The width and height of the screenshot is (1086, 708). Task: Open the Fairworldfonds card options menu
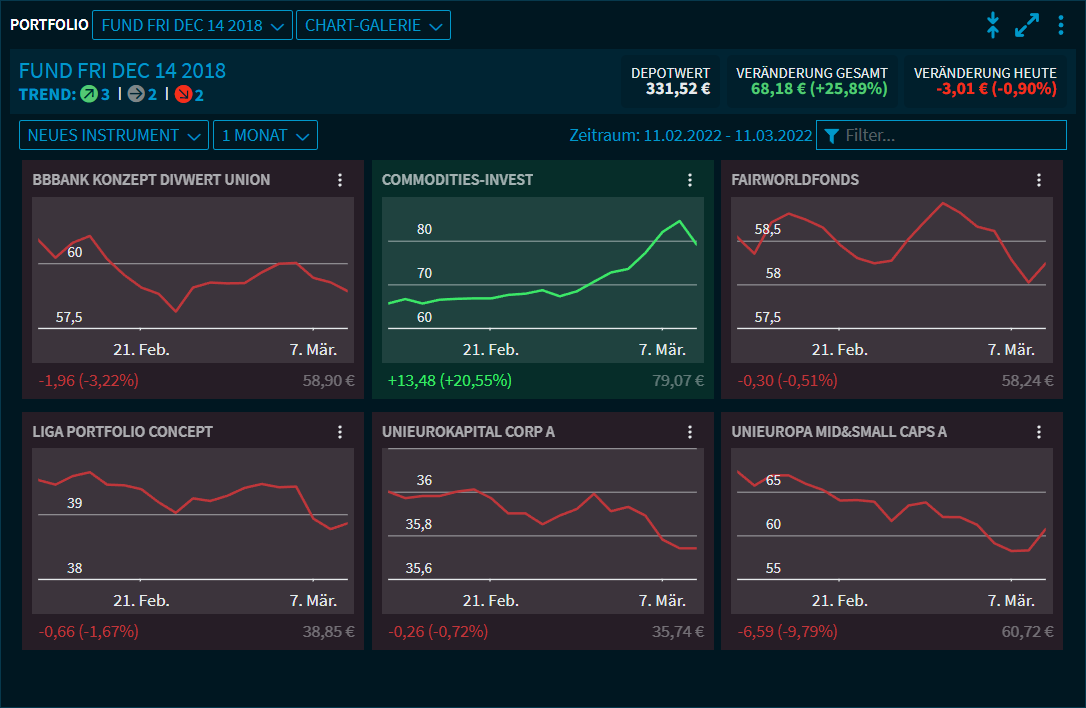[1039, 180]
